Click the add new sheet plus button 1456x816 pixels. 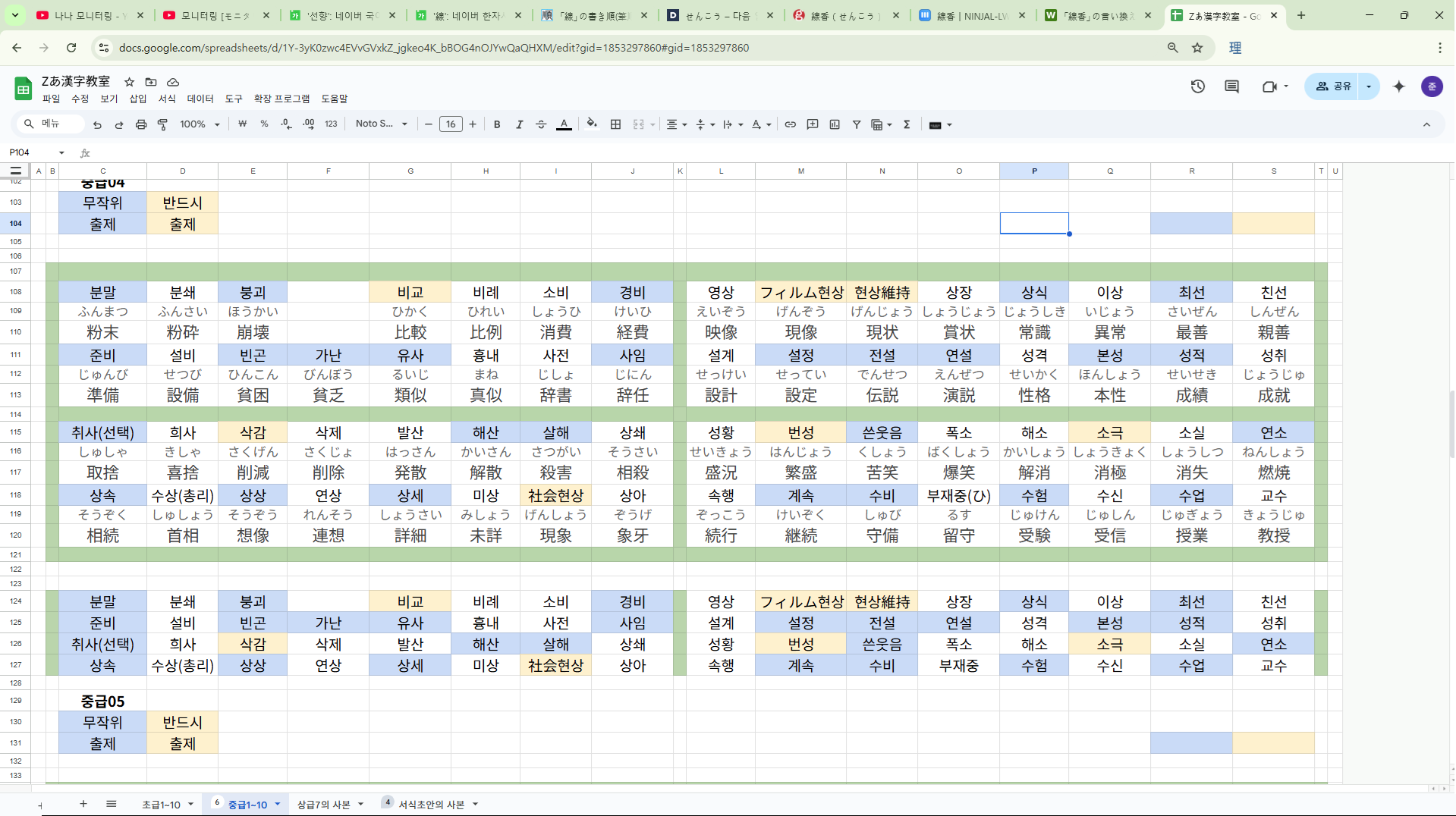click(83, 804)
